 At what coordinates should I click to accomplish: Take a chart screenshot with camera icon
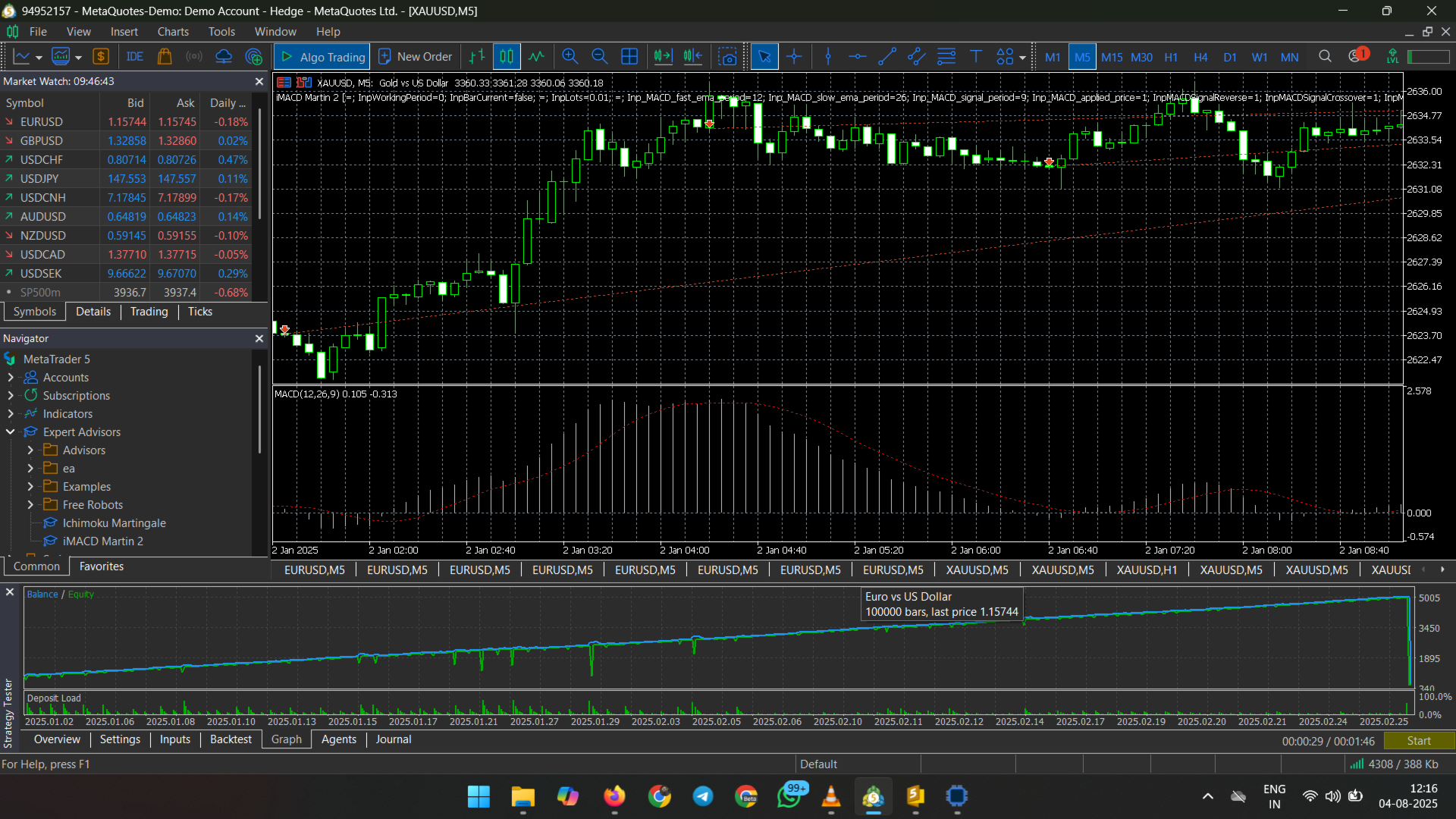point(728,57)
